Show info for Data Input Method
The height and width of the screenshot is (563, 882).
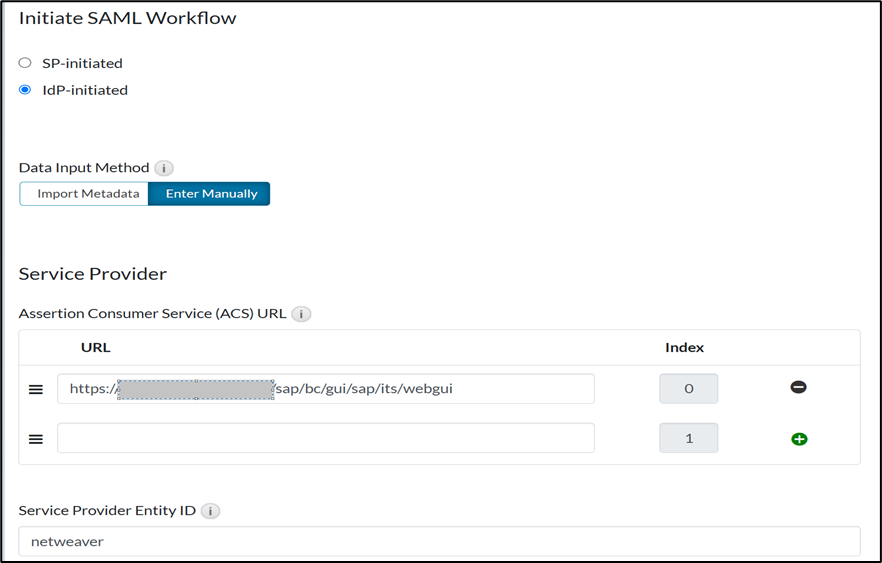point(164,168)
